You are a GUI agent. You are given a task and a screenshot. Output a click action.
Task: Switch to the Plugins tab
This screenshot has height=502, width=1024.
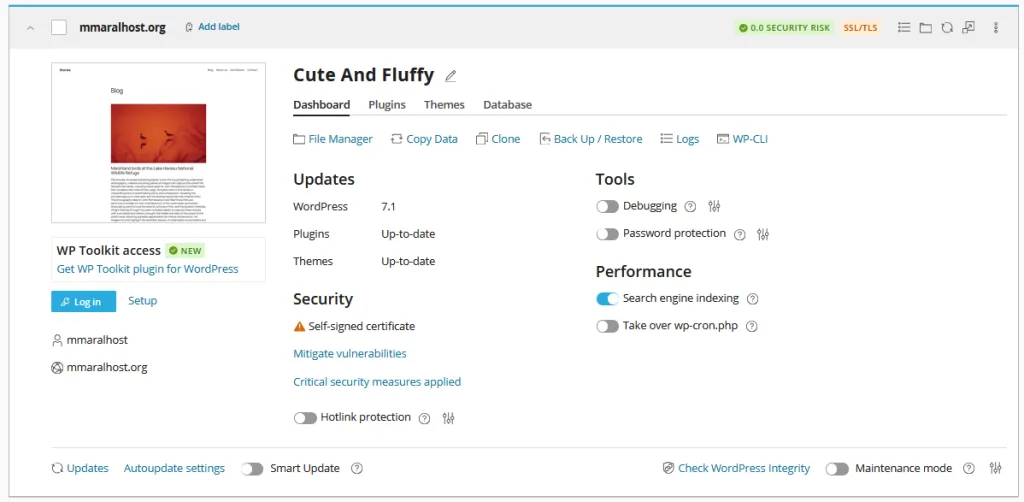click(x=387, y=104)
